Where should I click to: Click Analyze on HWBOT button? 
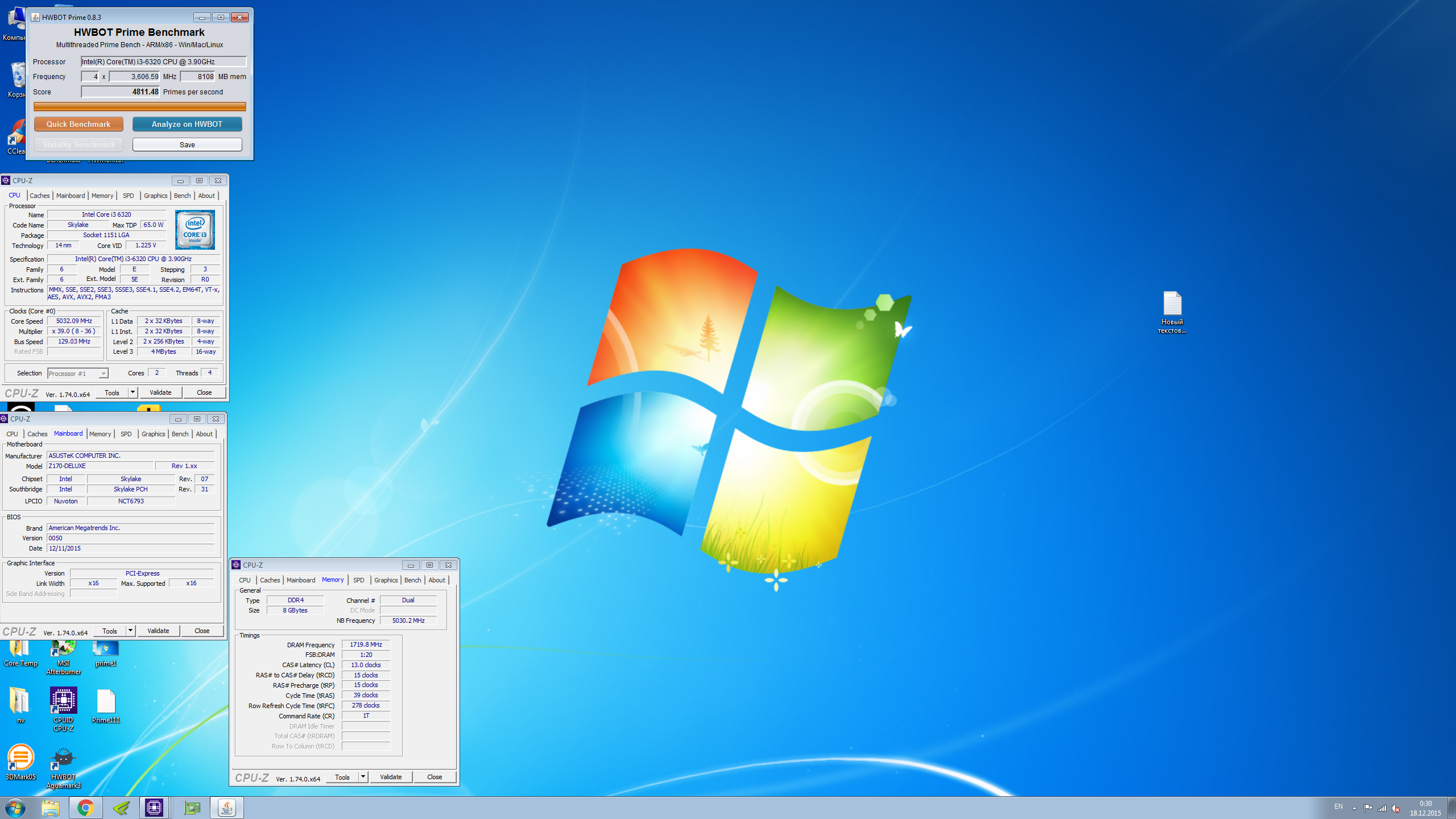pyautogui.click(x=187, y=124)
